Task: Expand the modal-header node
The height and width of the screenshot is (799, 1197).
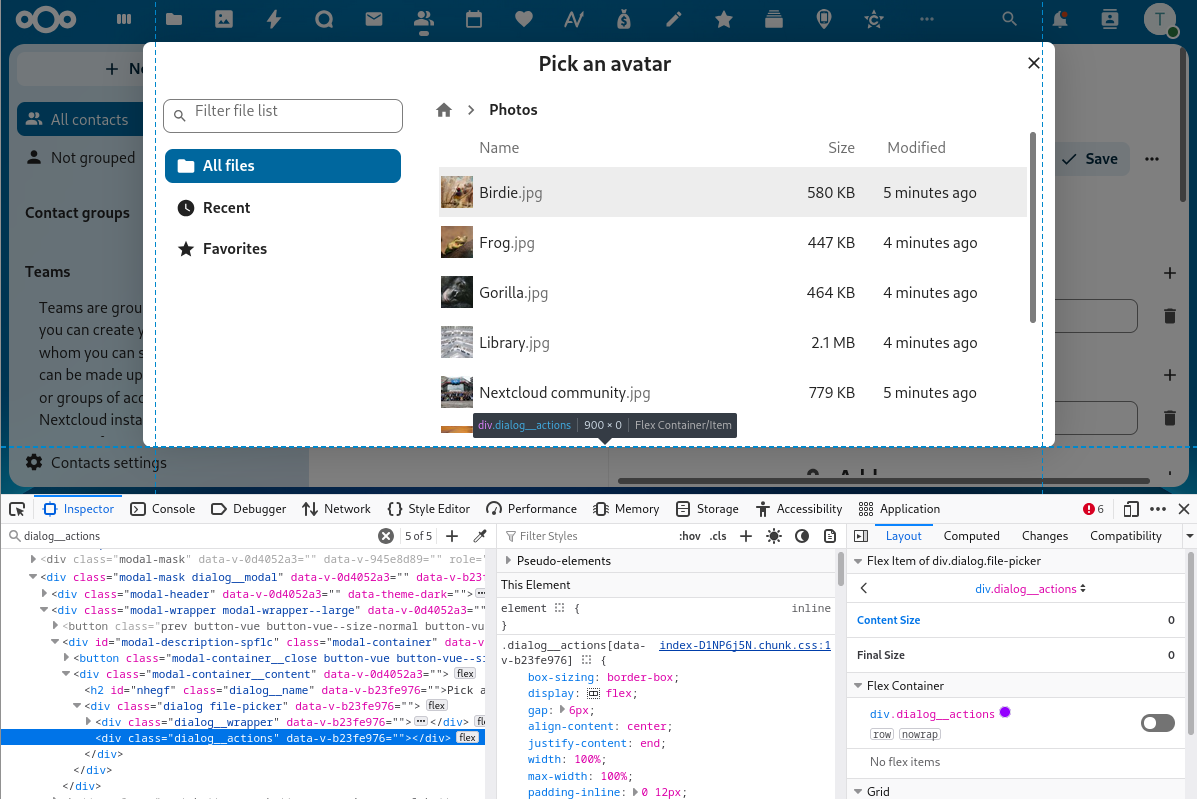Action: (44, 593)
